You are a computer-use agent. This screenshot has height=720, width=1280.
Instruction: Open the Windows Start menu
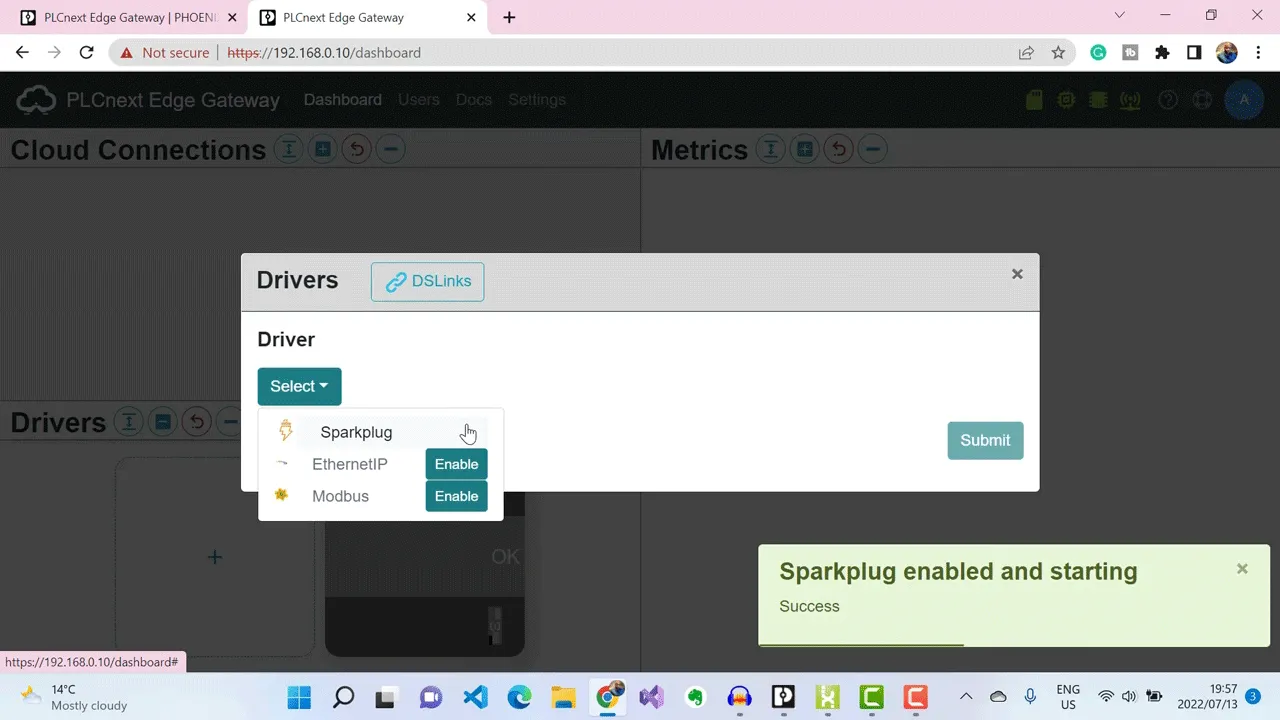click(x=300, y=697)
